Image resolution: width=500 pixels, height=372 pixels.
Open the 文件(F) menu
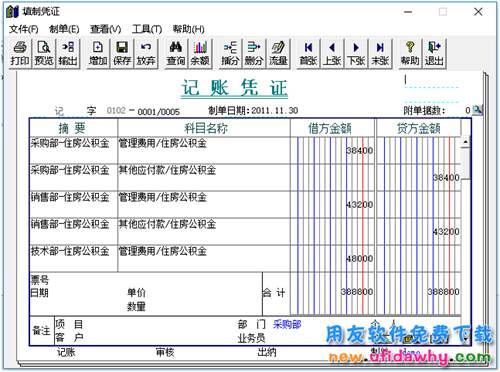click(24, 29)
